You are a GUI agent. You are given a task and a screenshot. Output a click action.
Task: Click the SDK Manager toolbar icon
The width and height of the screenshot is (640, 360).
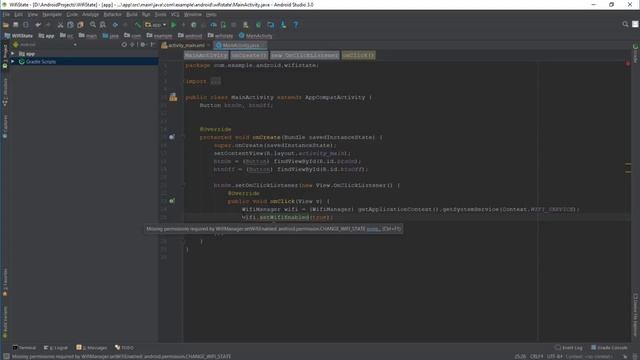click(x=283, y=25)
